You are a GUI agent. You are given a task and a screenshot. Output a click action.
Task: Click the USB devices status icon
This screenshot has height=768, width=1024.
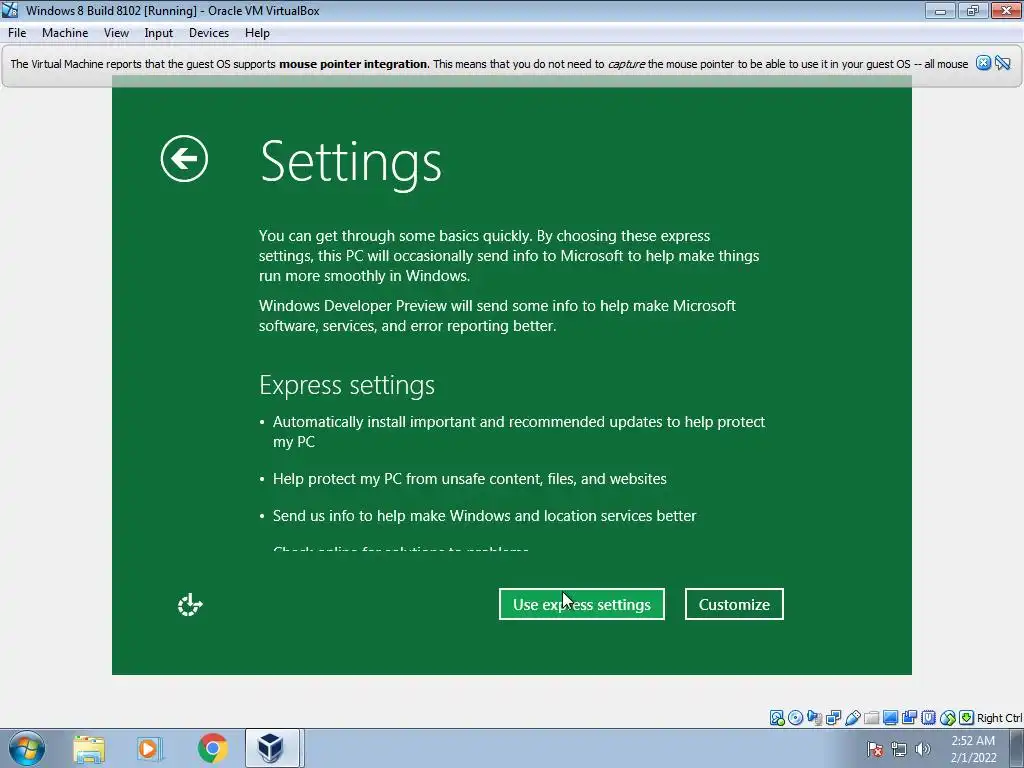pyautogui.click(x=852, y=718)
